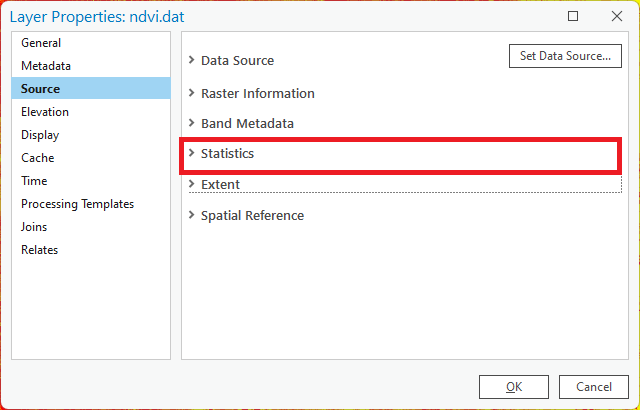
Task: Expand the Extent section
Action: (191, 184)
